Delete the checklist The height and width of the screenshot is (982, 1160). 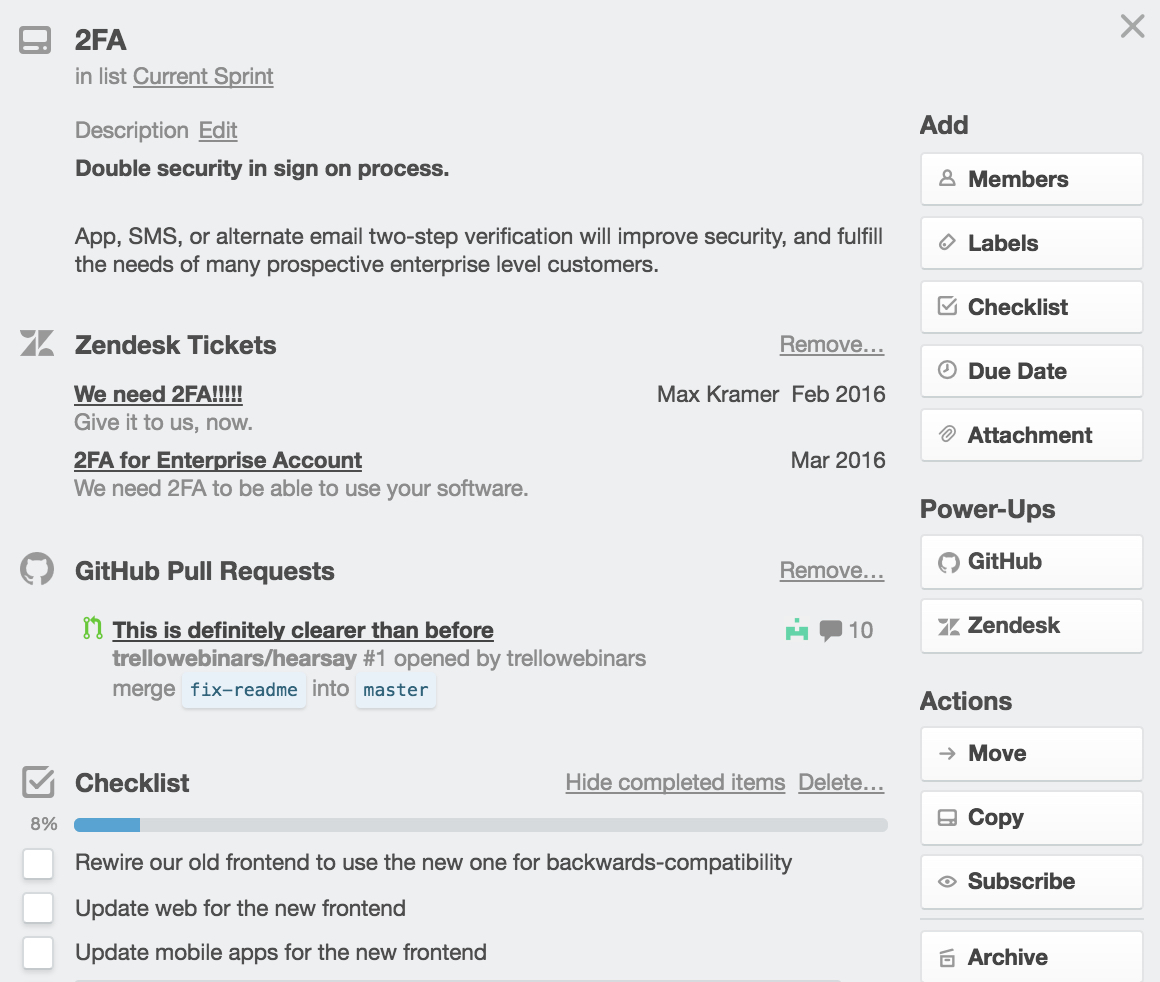[x=841, y=782]
